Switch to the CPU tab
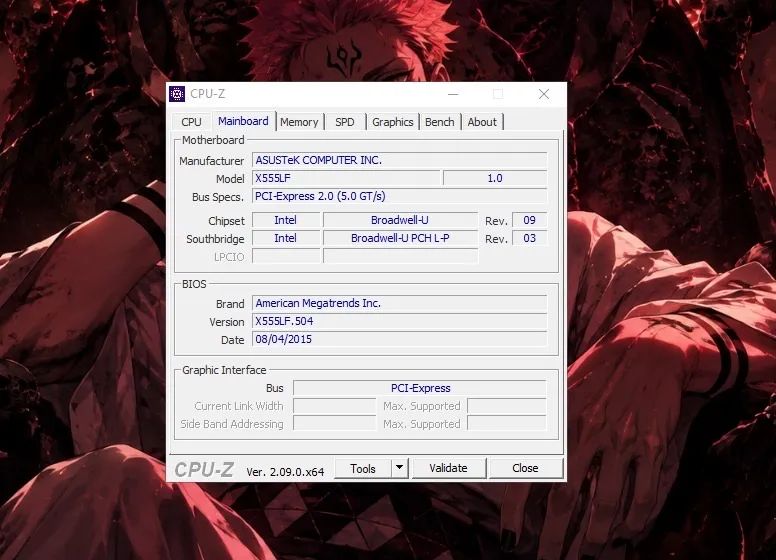 click(191, 122)
